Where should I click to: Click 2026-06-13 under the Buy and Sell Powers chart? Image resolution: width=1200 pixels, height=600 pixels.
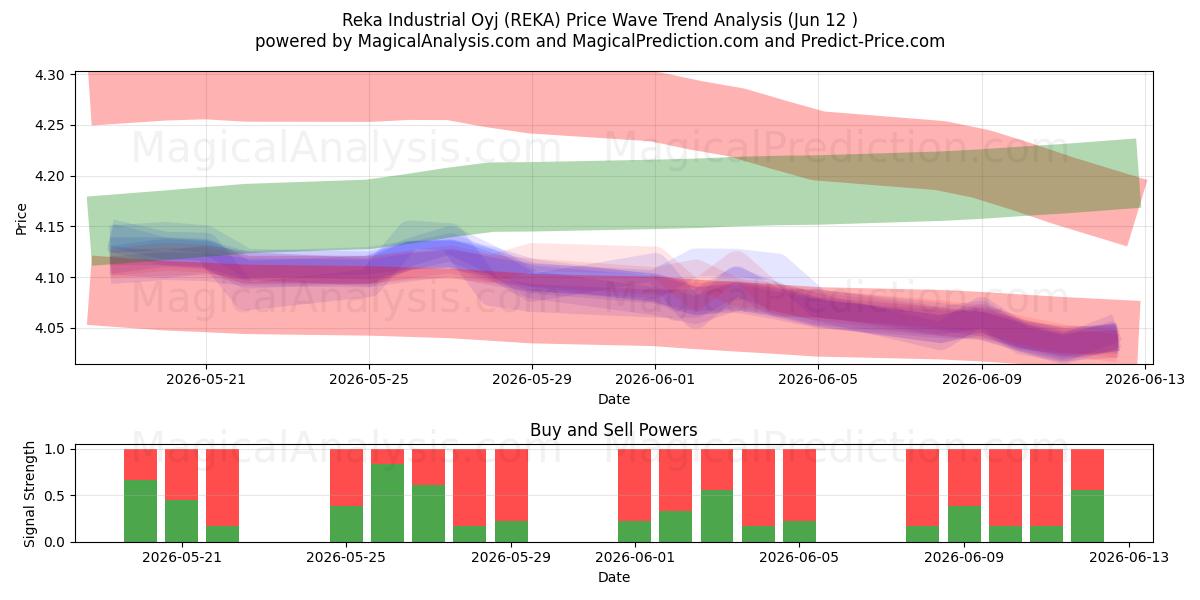point(1129,558)
